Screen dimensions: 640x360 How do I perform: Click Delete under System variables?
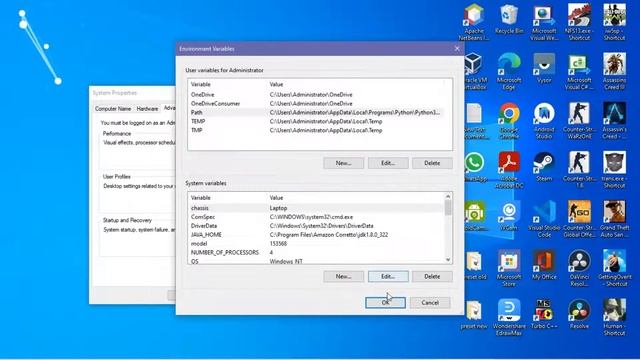click(x=432, y=276)
